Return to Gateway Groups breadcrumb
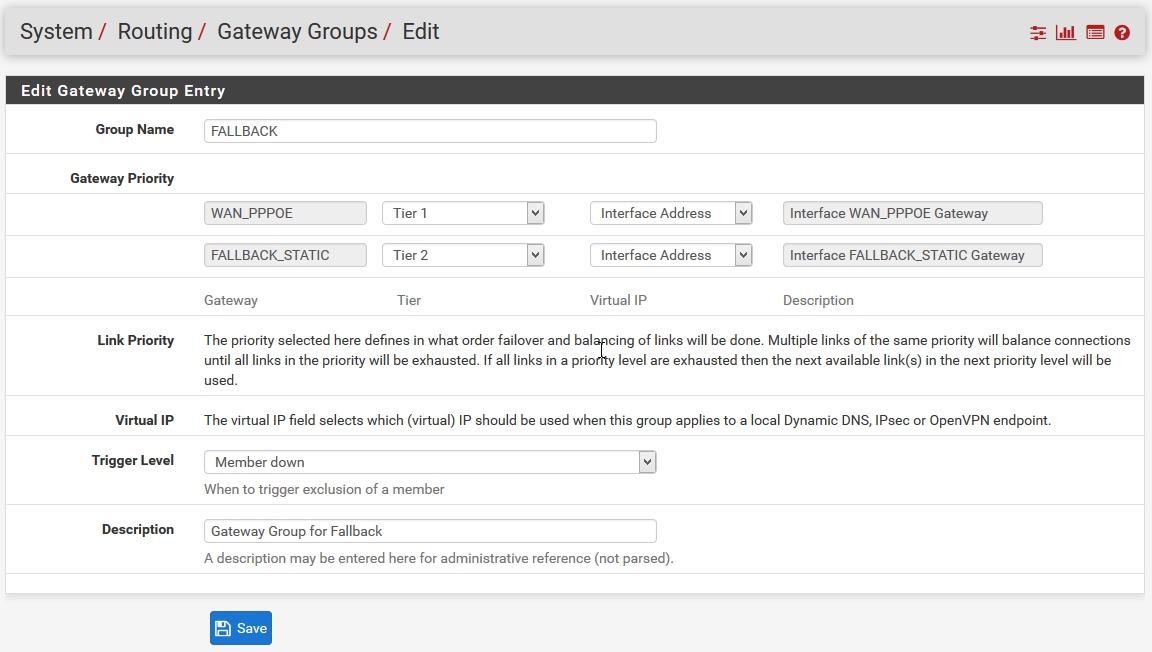Viewport: 1152px width, 652px height. (x=297, y=32)
